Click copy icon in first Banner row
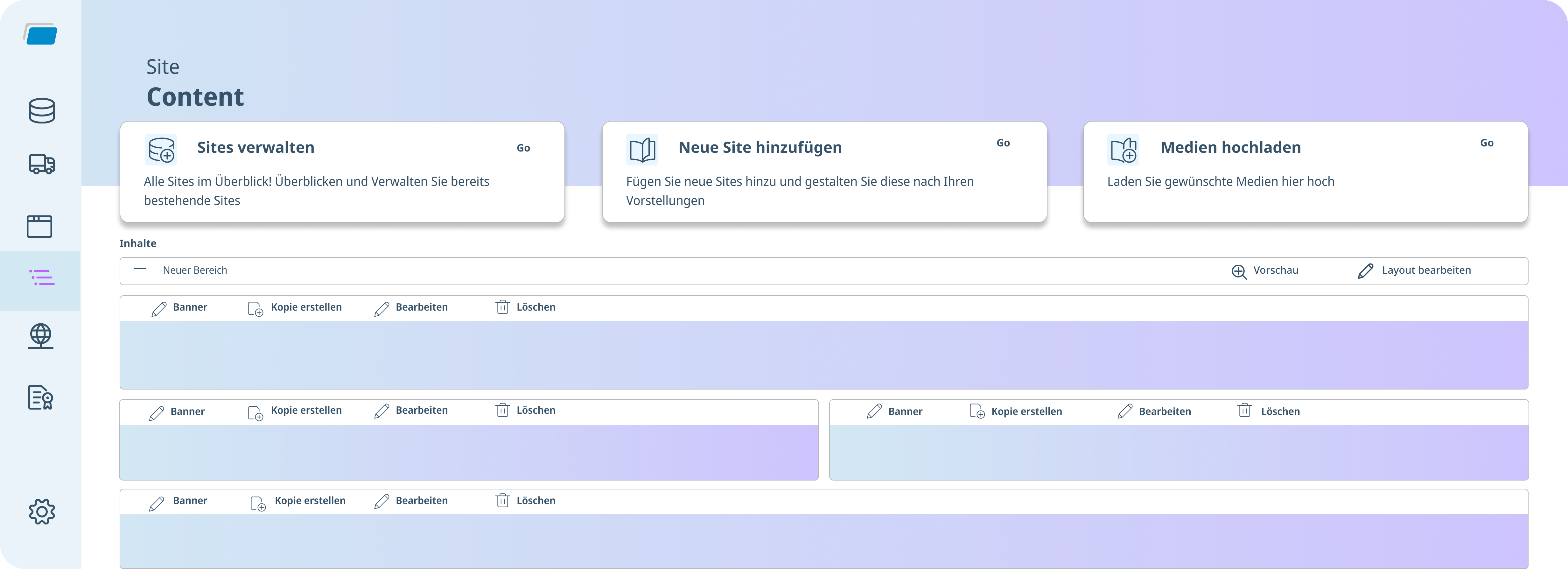1568x569 pixels. (255, 309)
